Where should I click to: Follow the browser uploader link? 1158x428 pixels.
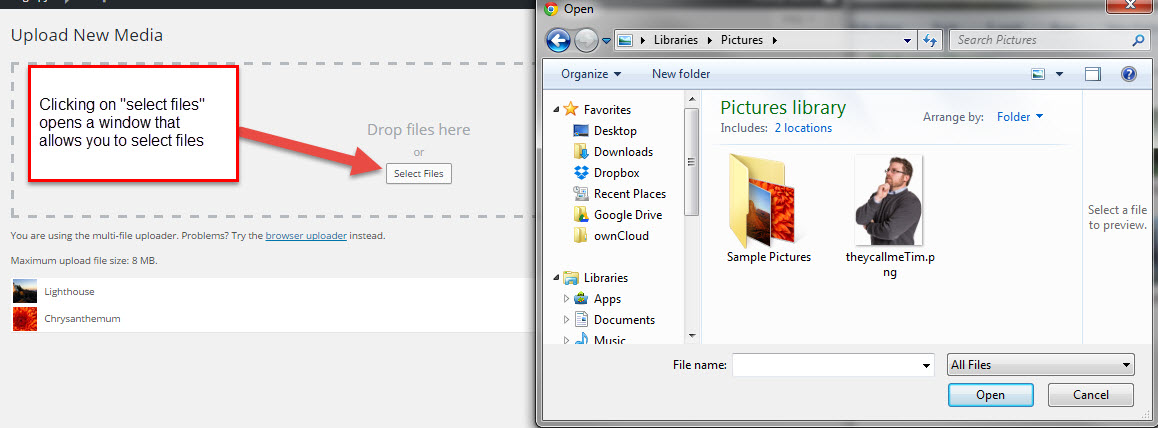(305, 236)
